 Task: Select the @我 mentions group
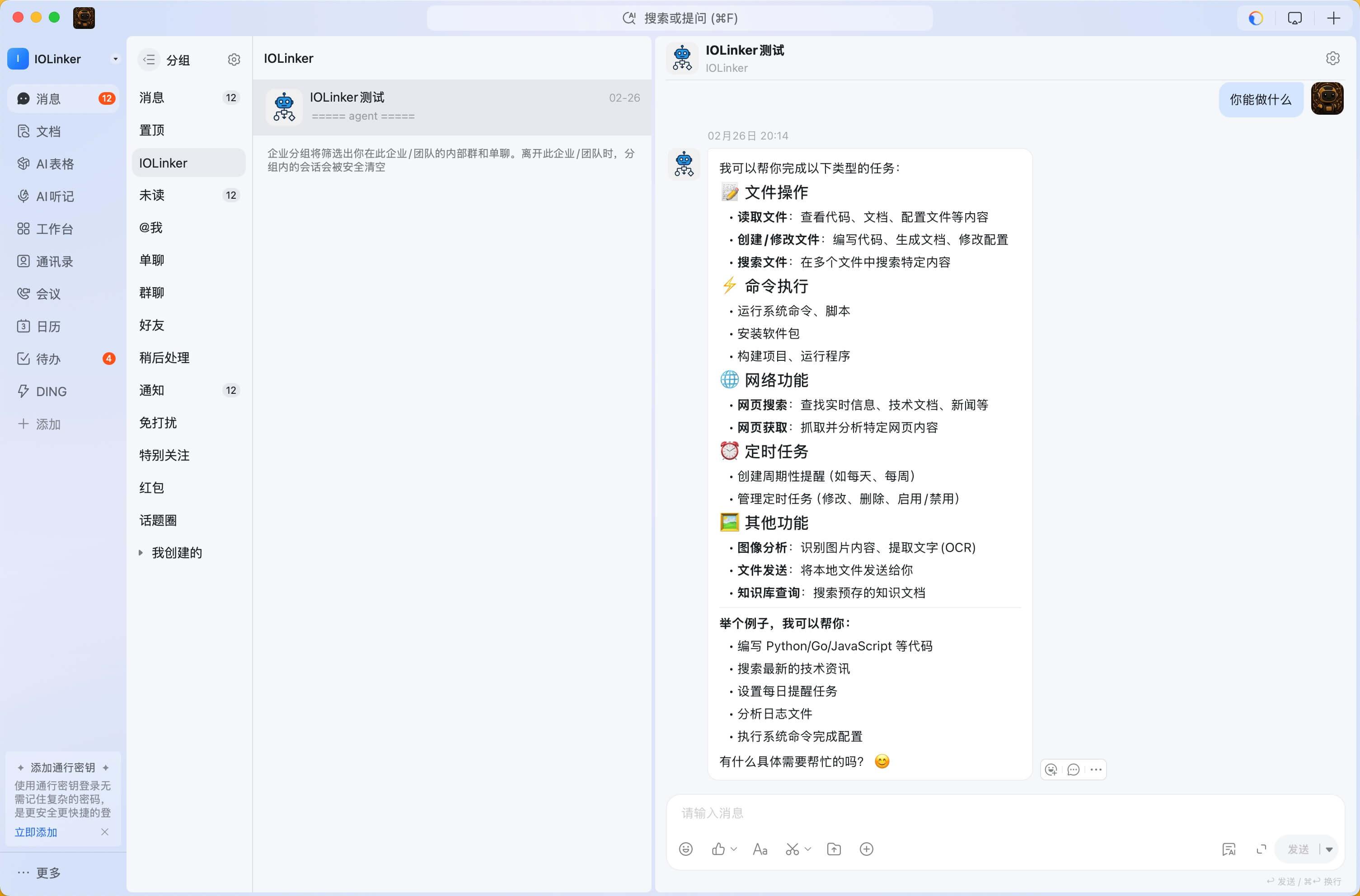(189, 228)
